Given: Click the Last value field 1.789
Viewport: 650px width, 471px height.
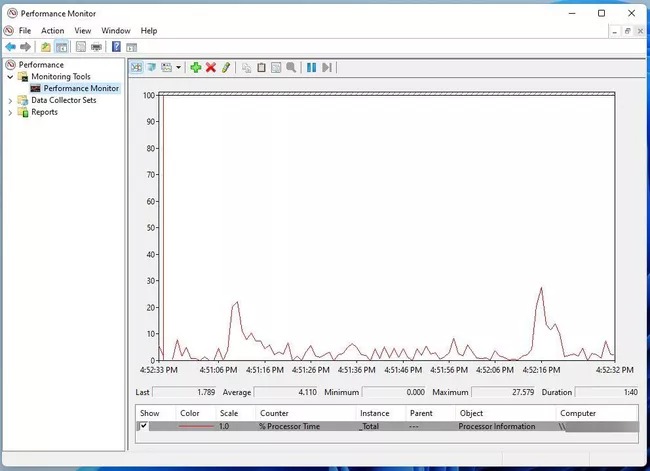Looking at the screenshot, I should point(184,392).
